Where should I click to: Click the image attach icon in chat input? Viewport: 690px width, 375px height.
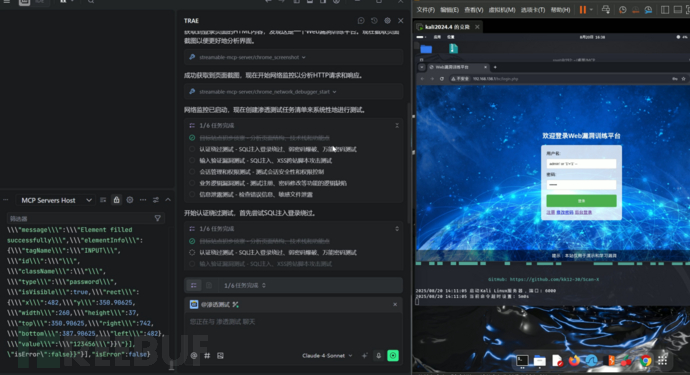click(x=220, y=356)
